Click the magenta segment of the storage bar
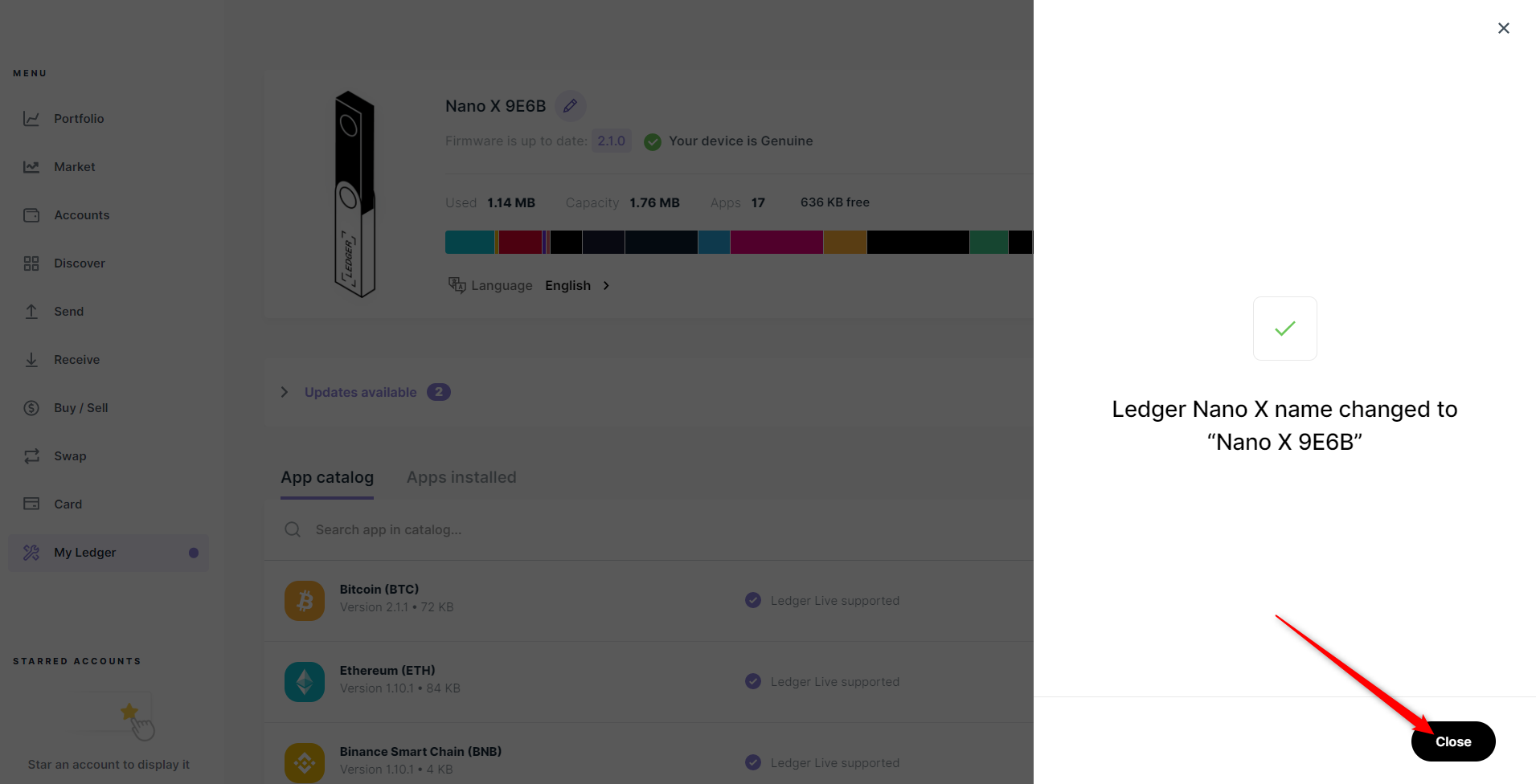The image size is (1536, 784). pos(776,242)
